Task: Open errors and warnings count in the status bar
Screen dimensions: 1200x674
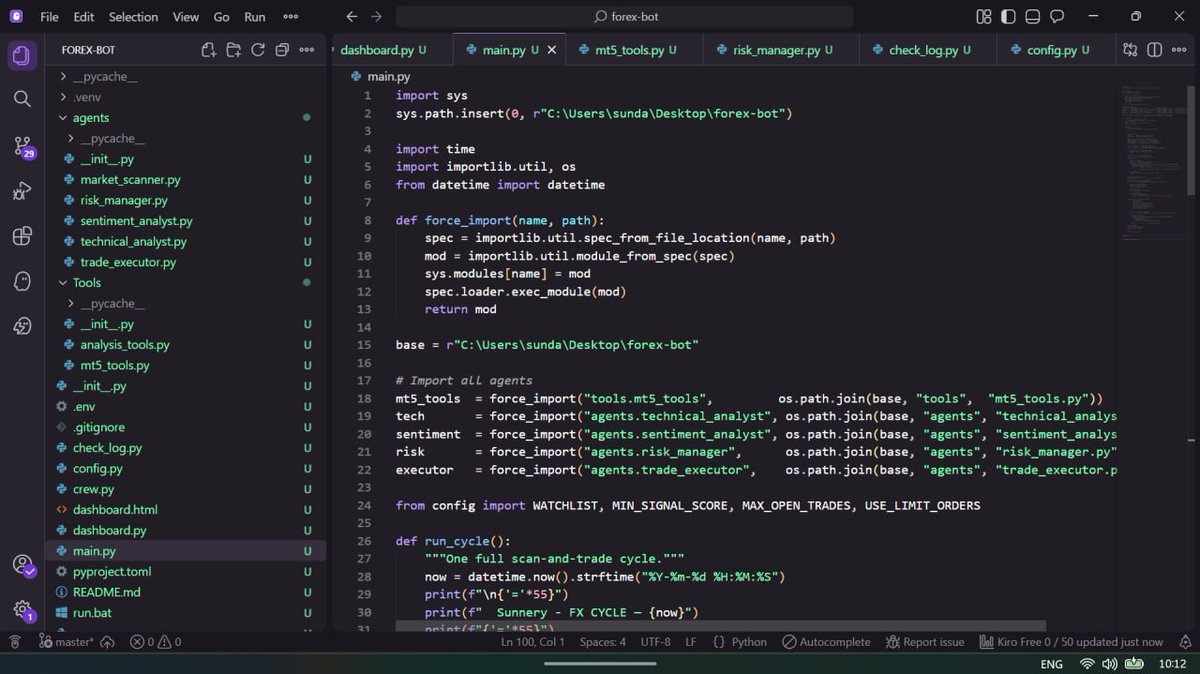Action: [156, 642]
